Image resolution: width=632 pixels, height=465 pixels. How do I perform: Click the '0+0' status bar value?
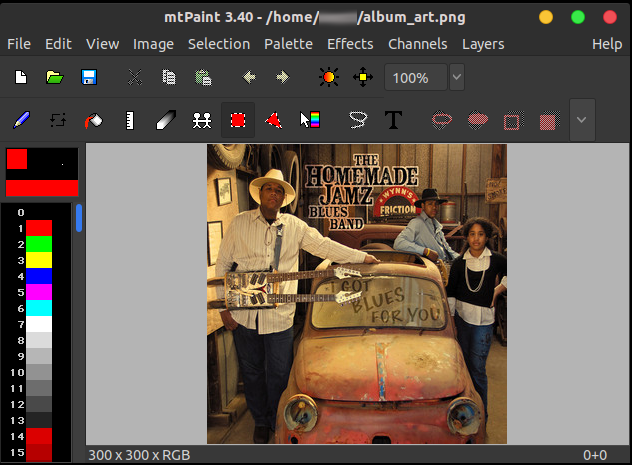click(595, 455)
